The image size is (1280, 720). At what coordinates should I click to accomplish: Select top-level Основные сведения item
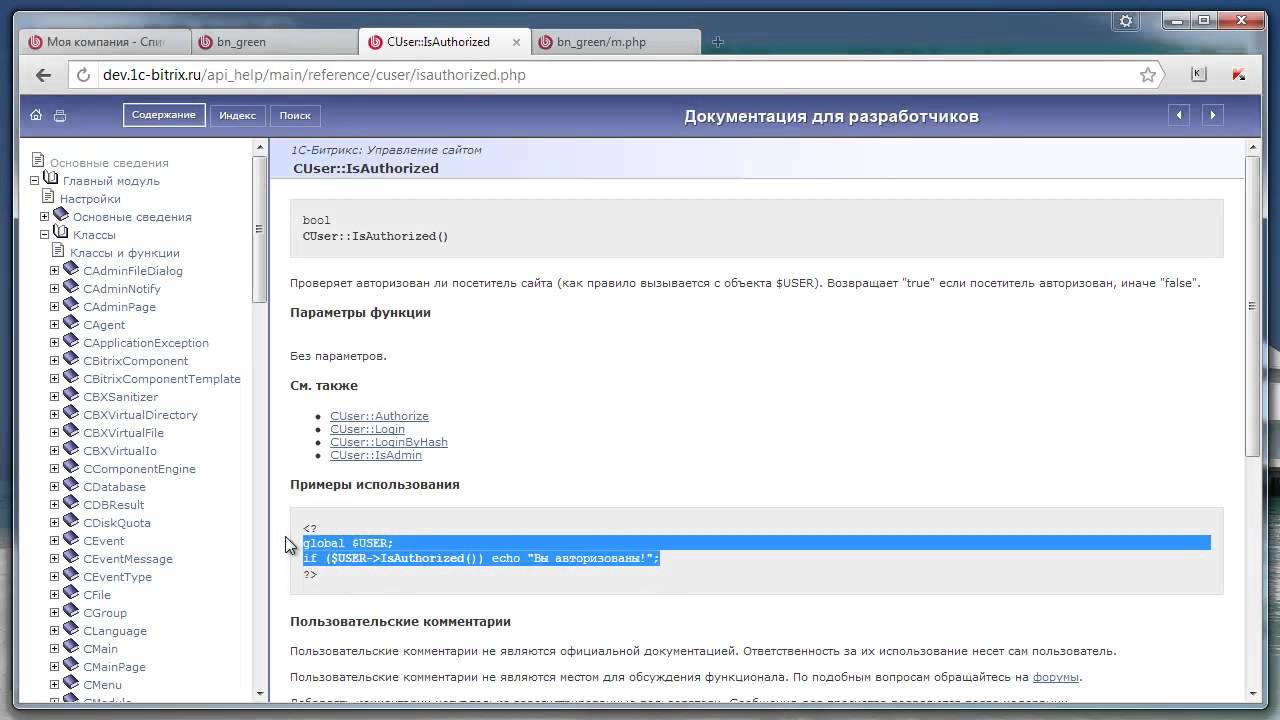tap(109, 163)
